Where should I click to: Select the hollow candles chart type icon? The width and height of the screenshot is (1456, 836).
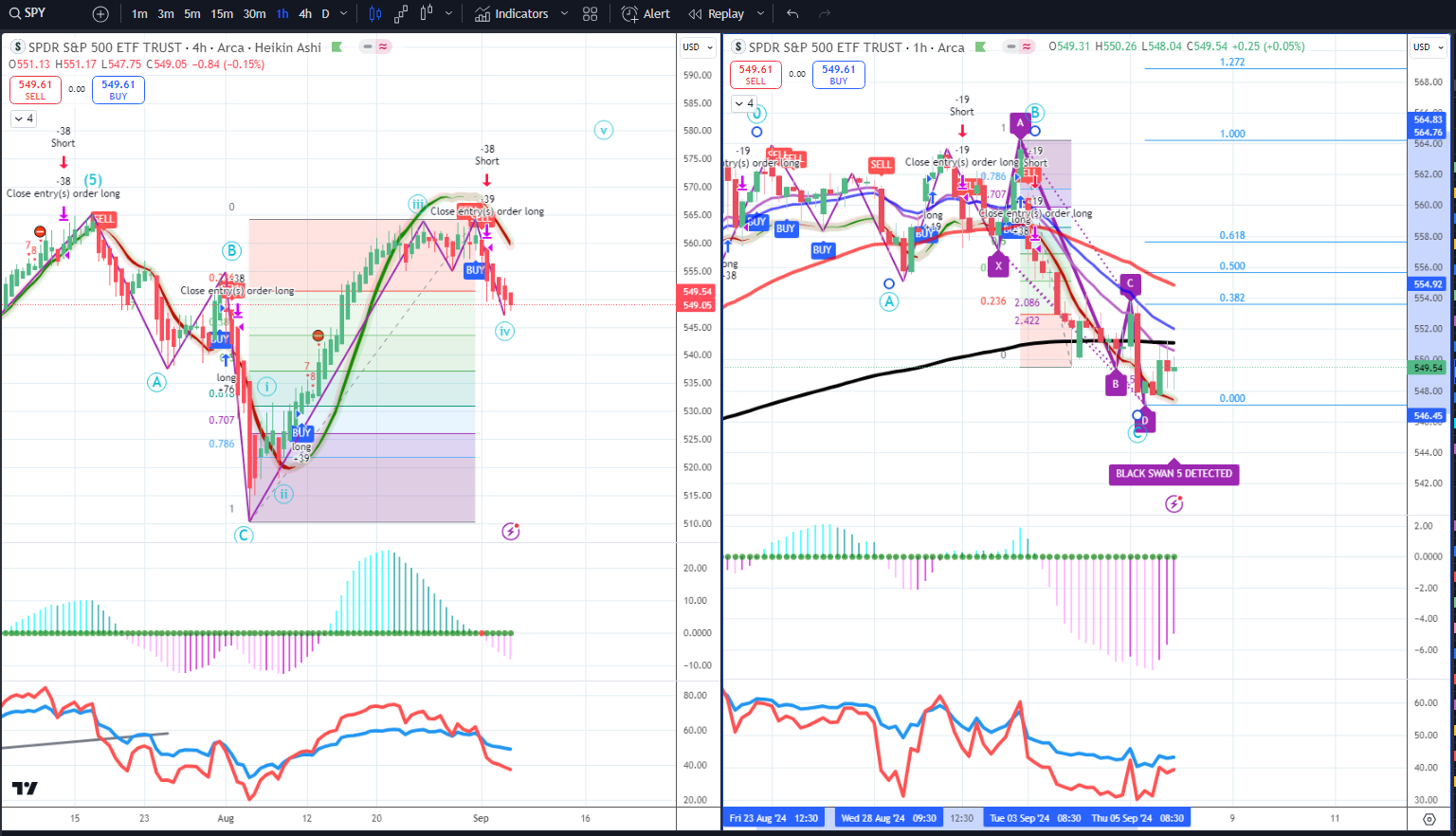(x=427, y=14)
